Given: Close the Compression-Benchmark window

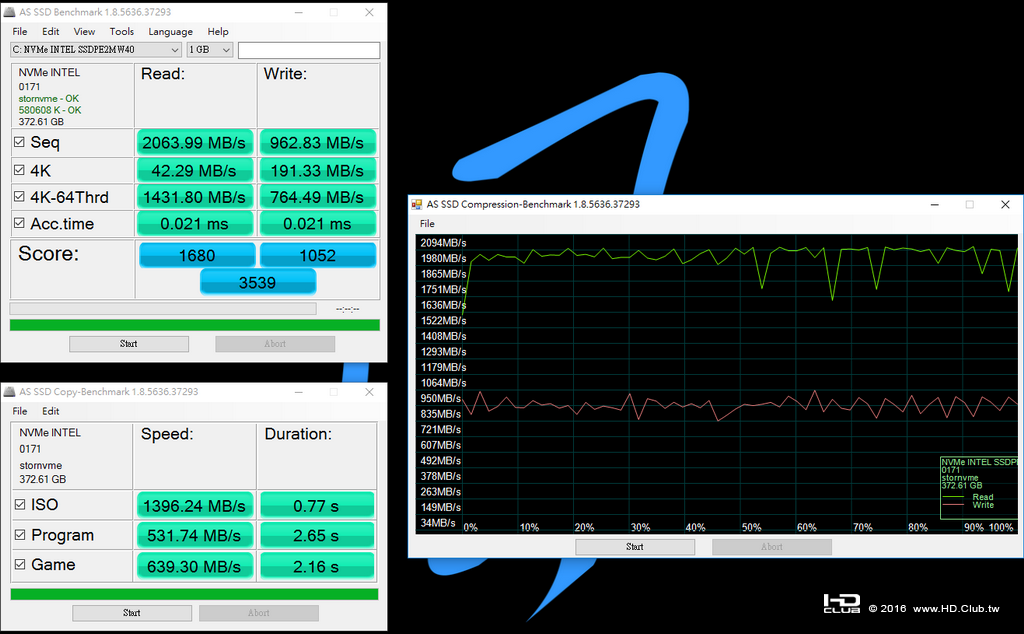Looking at the screenshot, I should [x=1005, y=204].
